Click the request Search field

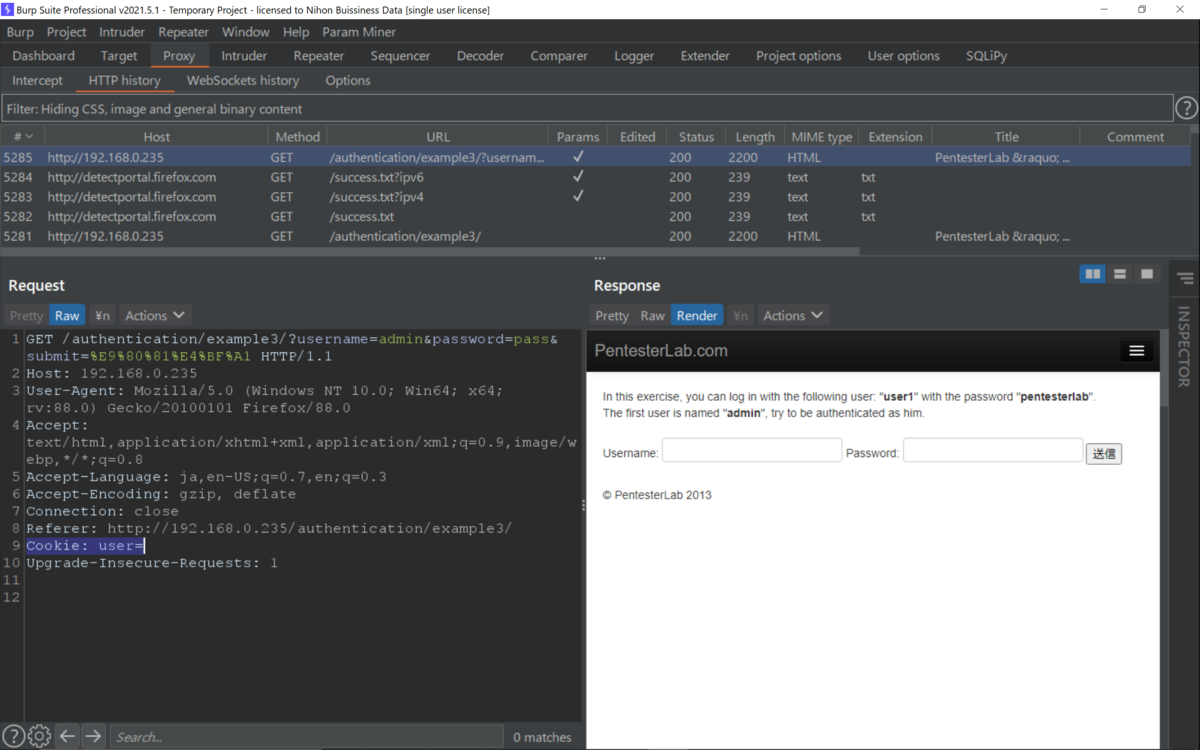306,736
